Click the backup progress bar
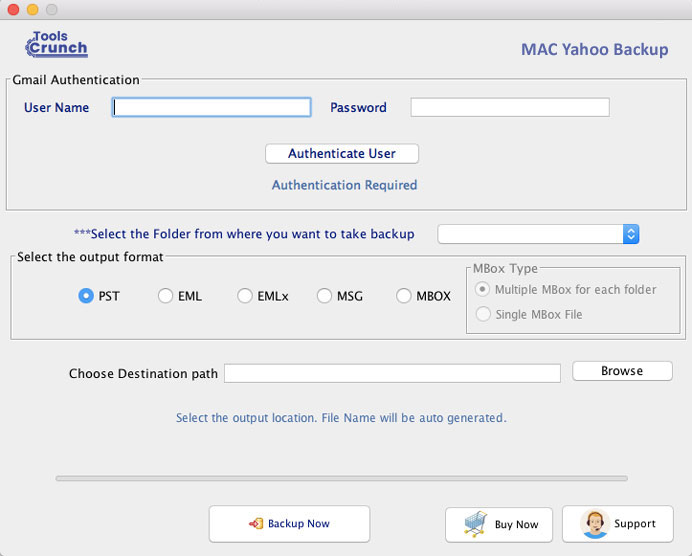The image size is (692, 556). (x=342, y=478)
